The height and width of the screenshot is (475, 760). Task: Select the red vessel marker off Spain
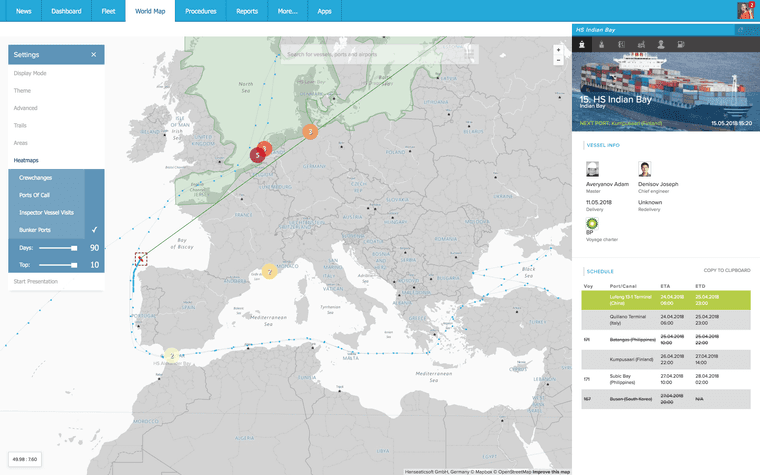click(x=141, y=259)
